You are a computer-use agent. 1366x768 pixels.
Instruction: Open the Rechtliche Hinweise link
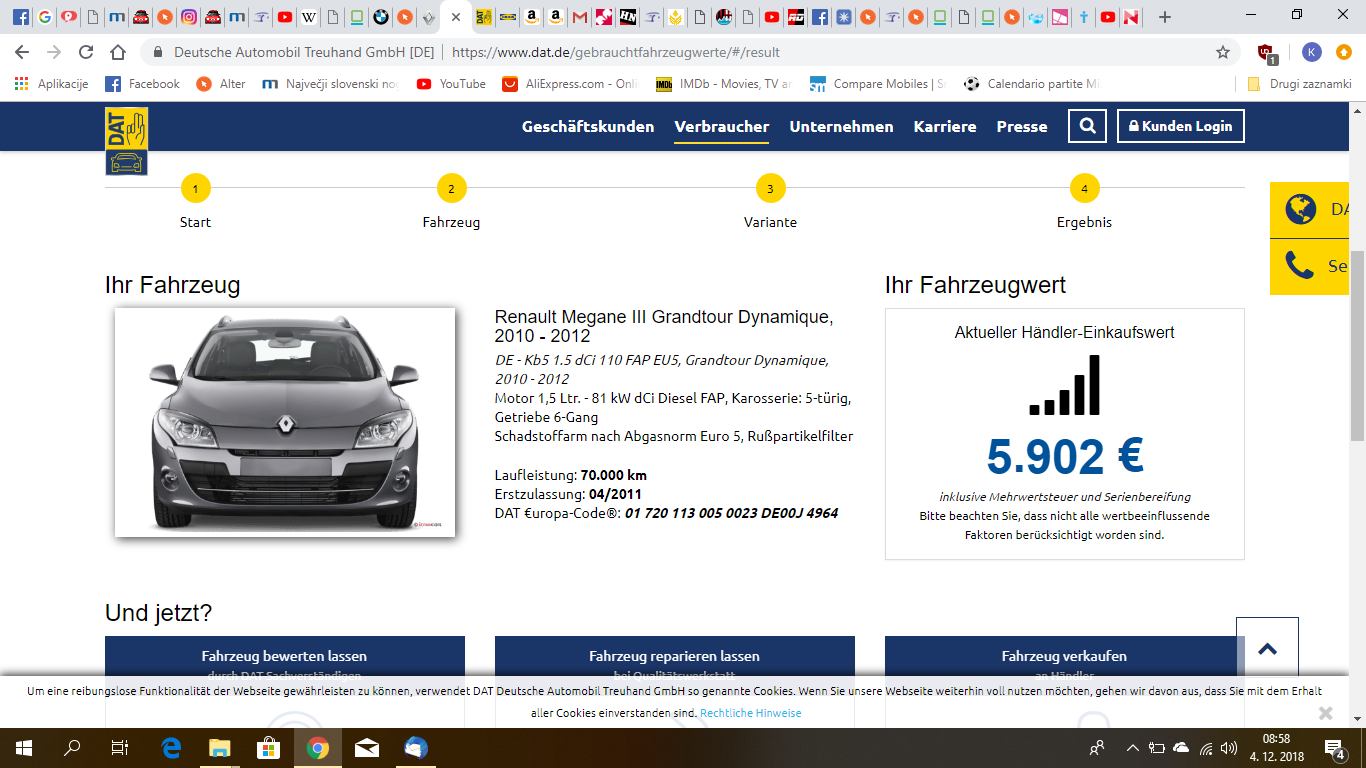pyautogui.click(x=751, y=713)
